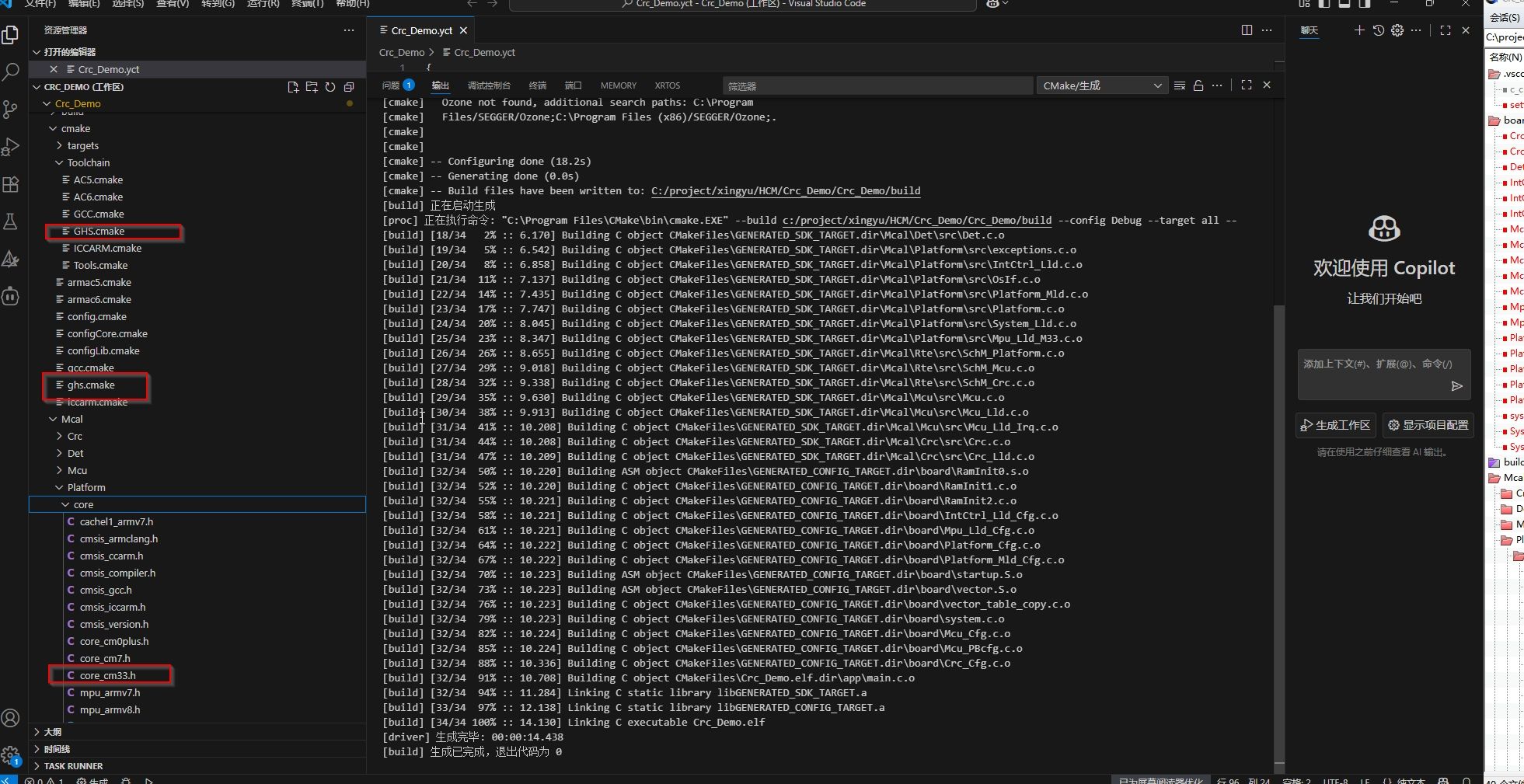
Task: Switch to the 终端 panel tab
Action: [538, 85]
